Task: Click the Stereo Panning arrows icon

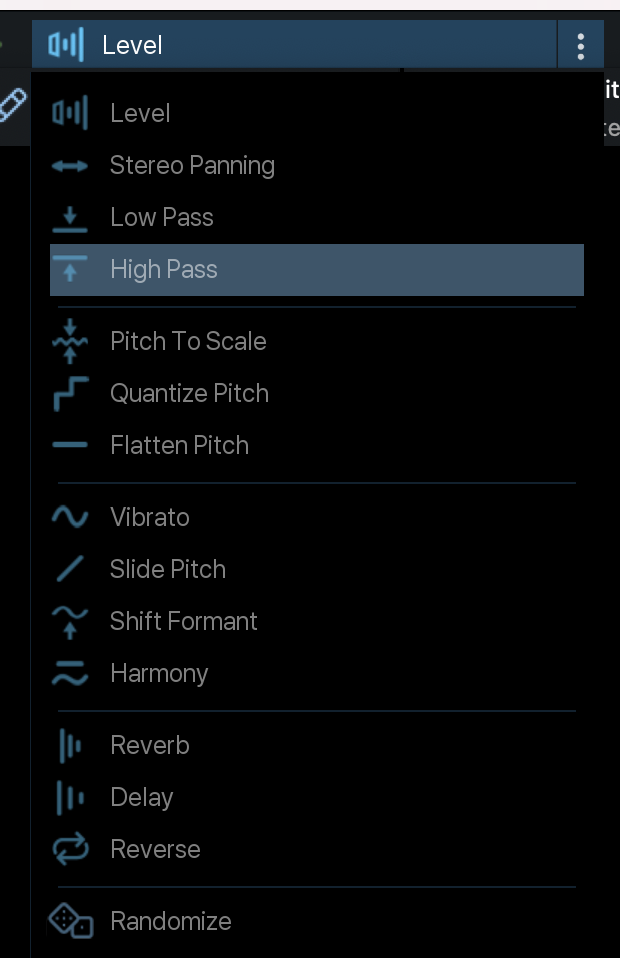Action: [69, 166]
